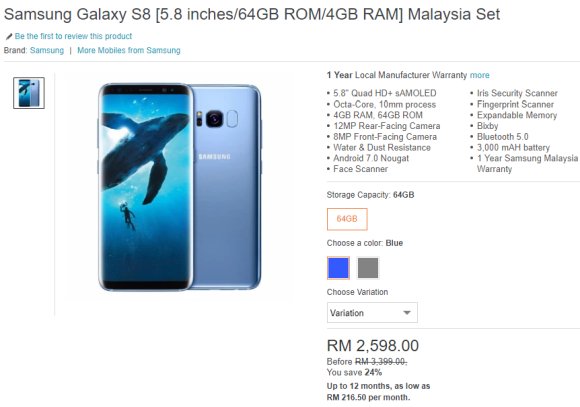The width and height of the screenshot is (580, 407).
Task: Click the RM 2,598.00 price
Action: 373,346
